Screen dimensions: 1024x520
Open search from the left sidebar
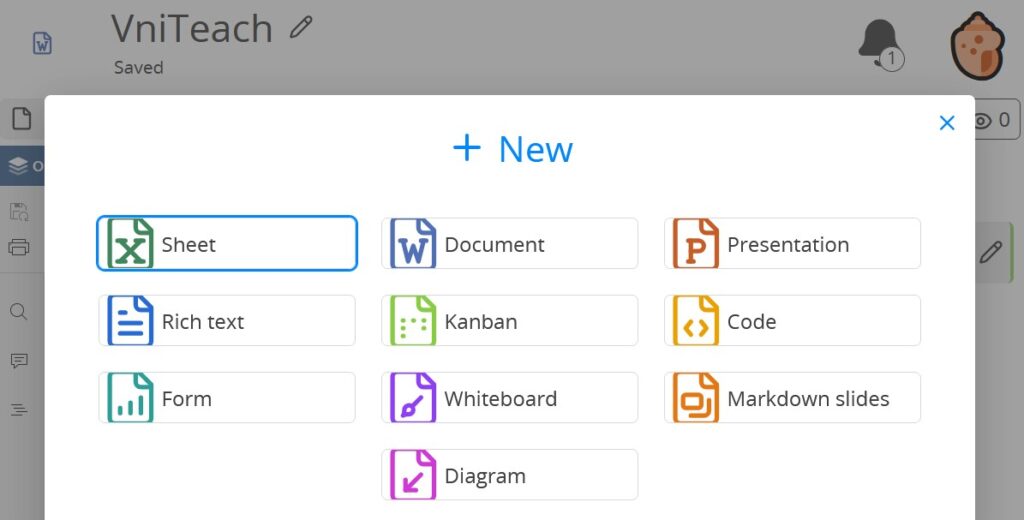19,312
